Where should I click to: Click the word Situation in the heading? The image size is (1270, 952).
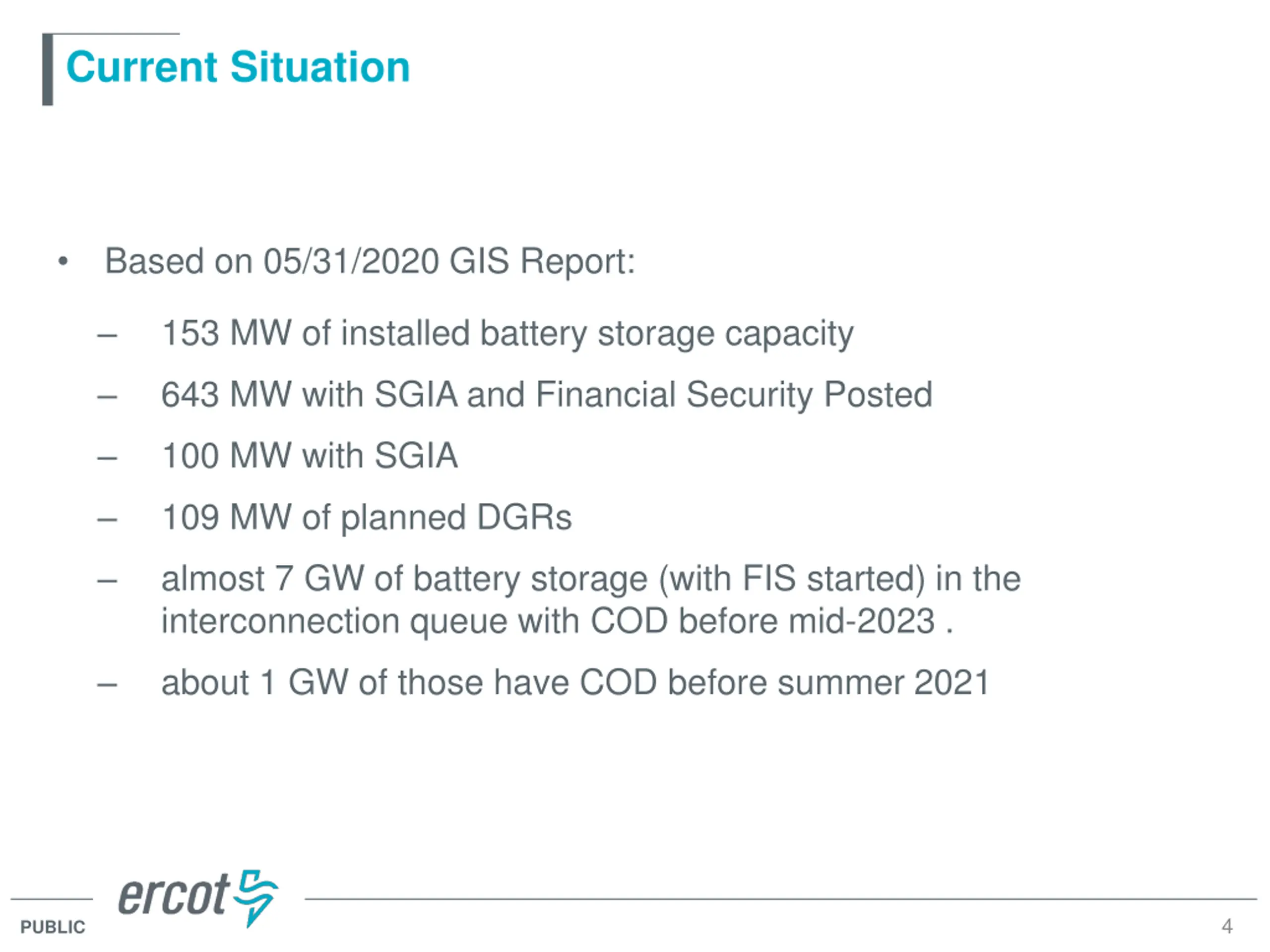[x=320, y=67]
